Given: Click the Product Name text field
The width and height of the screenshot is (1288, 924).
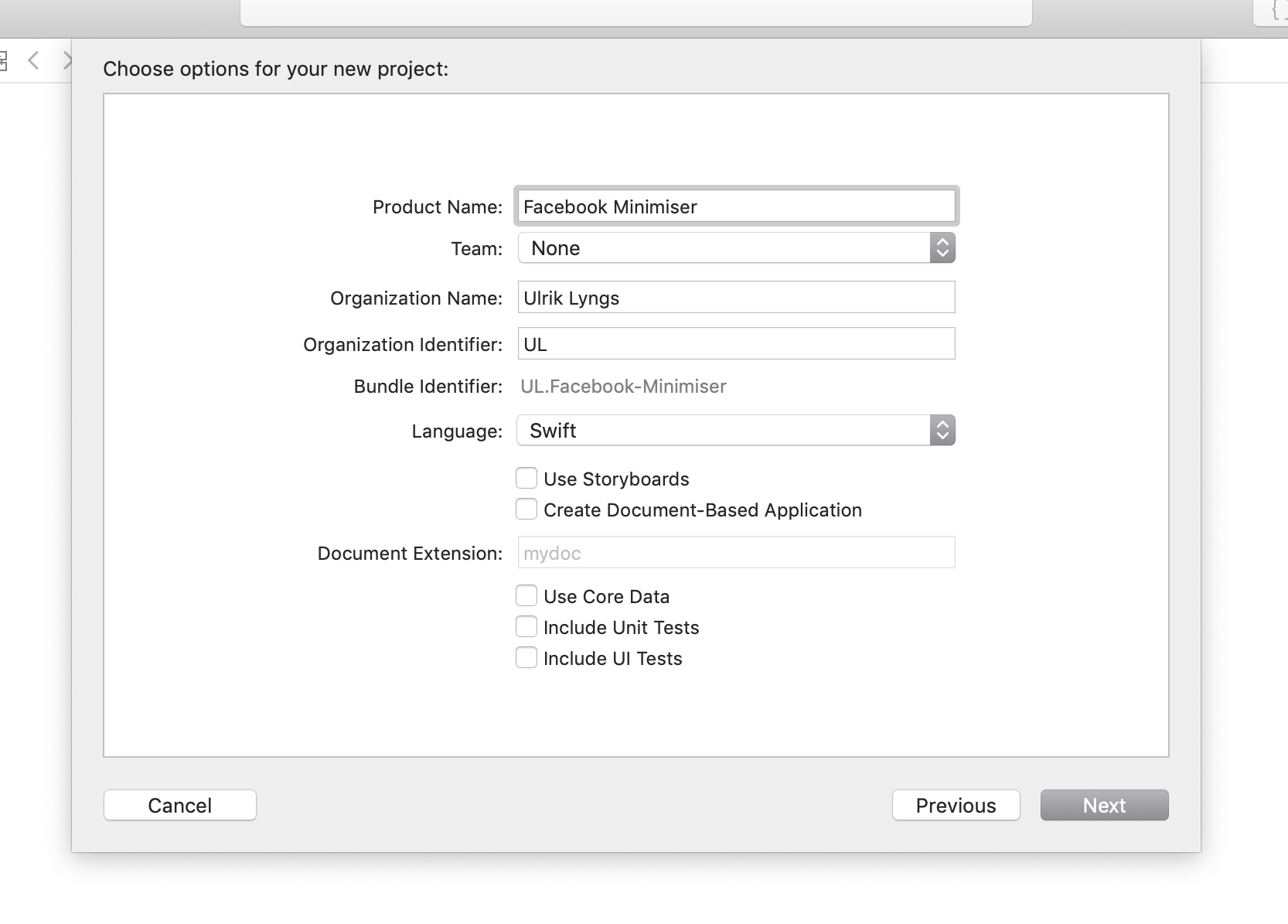Looking at the screenshot, I should [x=736, y=206].
